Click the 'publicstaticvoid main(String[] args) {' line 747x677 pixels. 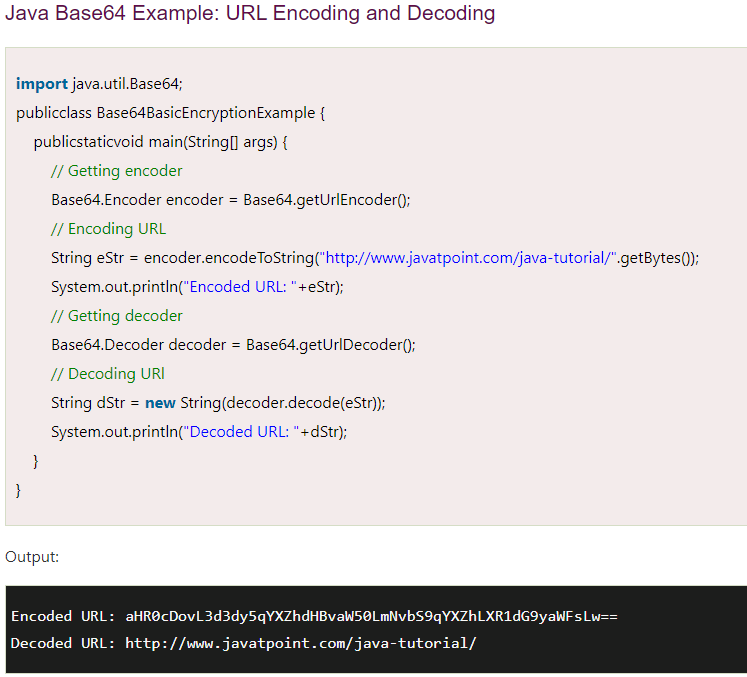coord(161,142)
